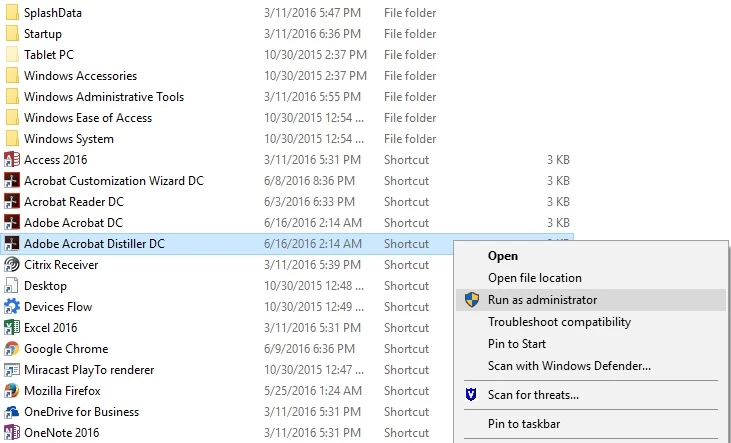Click the Google Chrome icon

click(x=12, y=348)
